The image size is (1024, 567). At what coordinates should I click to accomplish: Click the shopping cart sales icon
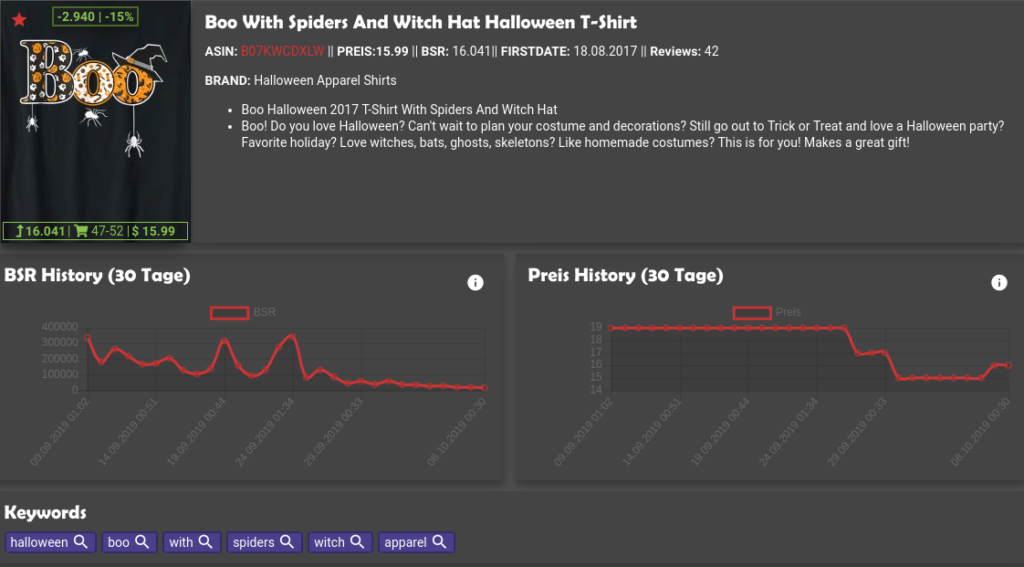tap(81, 231)
